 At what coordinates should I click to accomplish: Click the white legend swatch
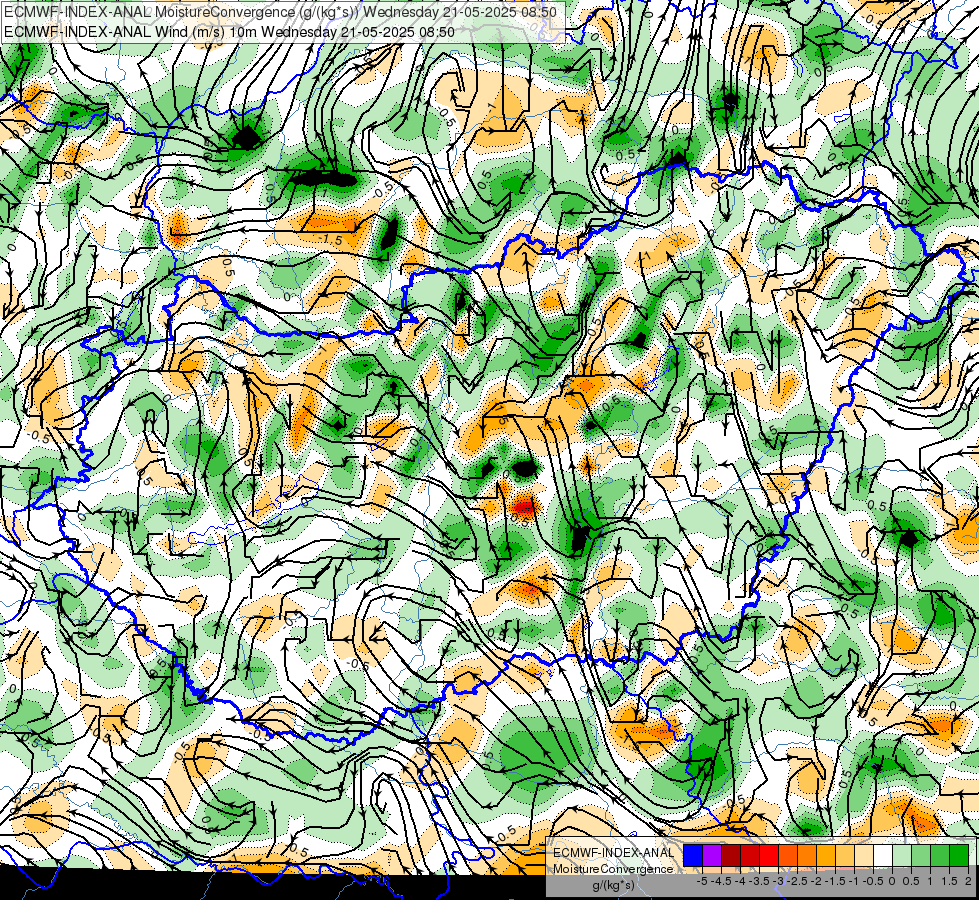tap(883, 856)
